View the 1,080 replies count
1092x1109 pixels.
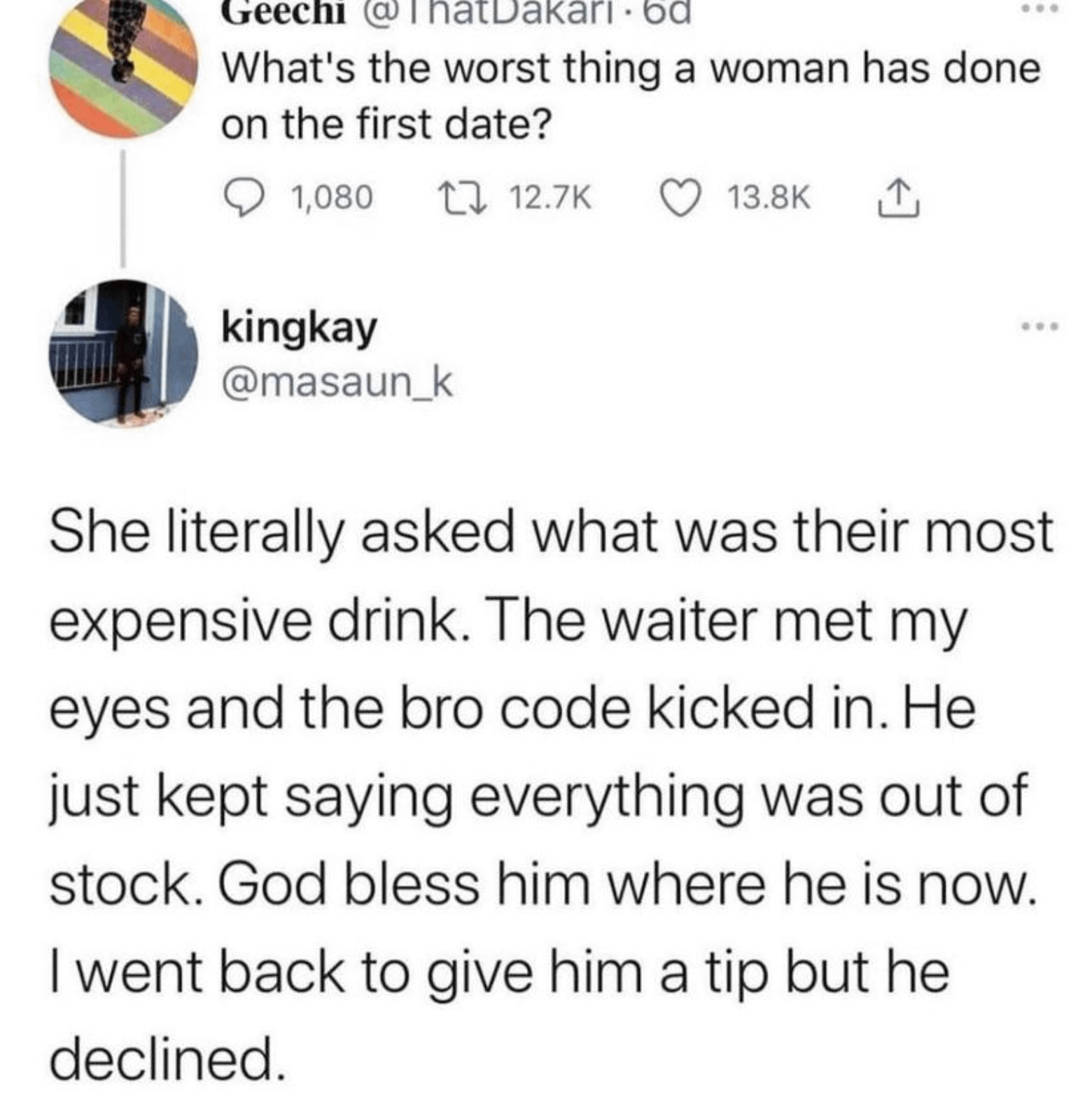pos(330,197)
